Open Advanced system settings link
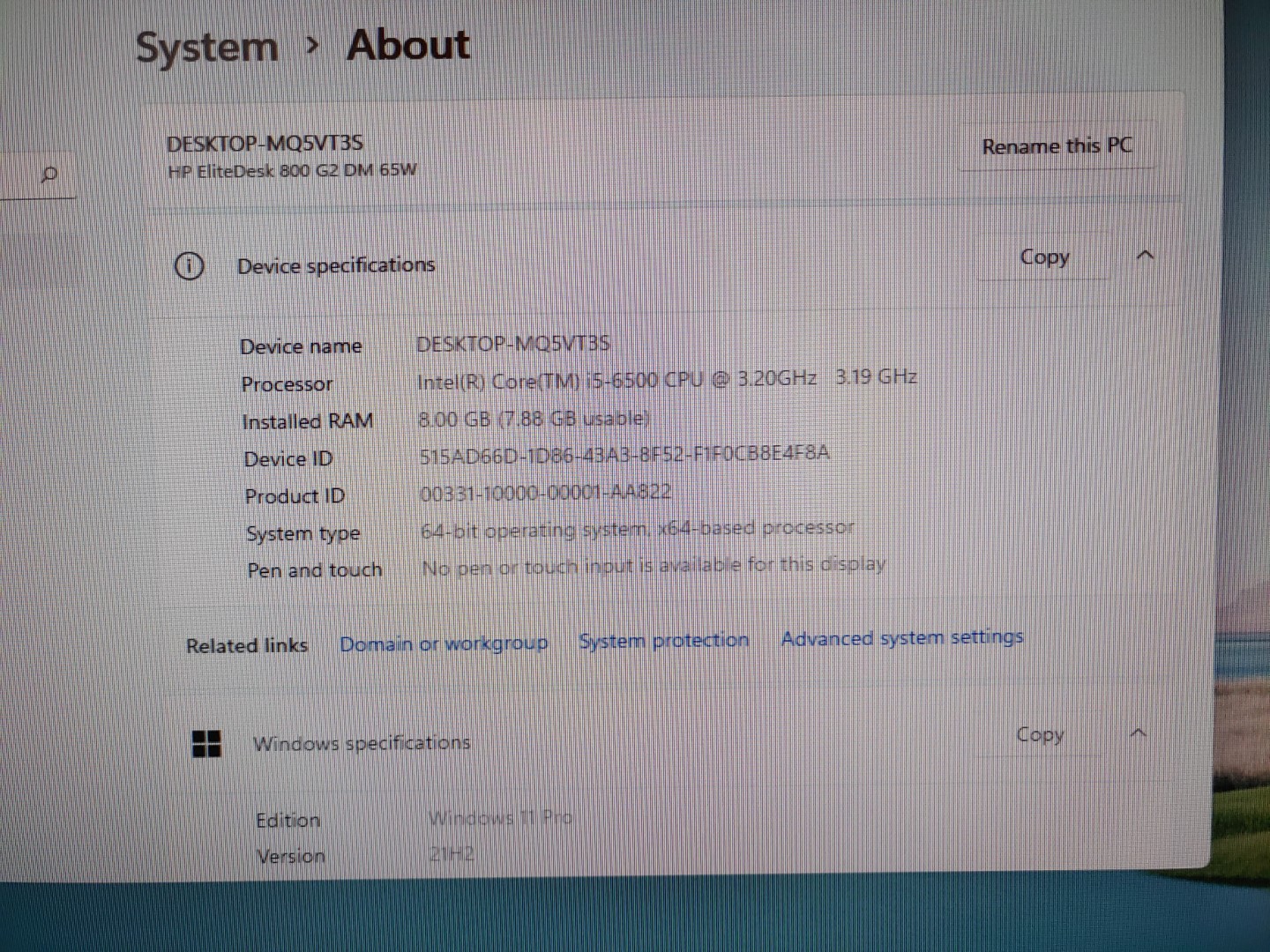1270x952 pixels. [901, 637]
